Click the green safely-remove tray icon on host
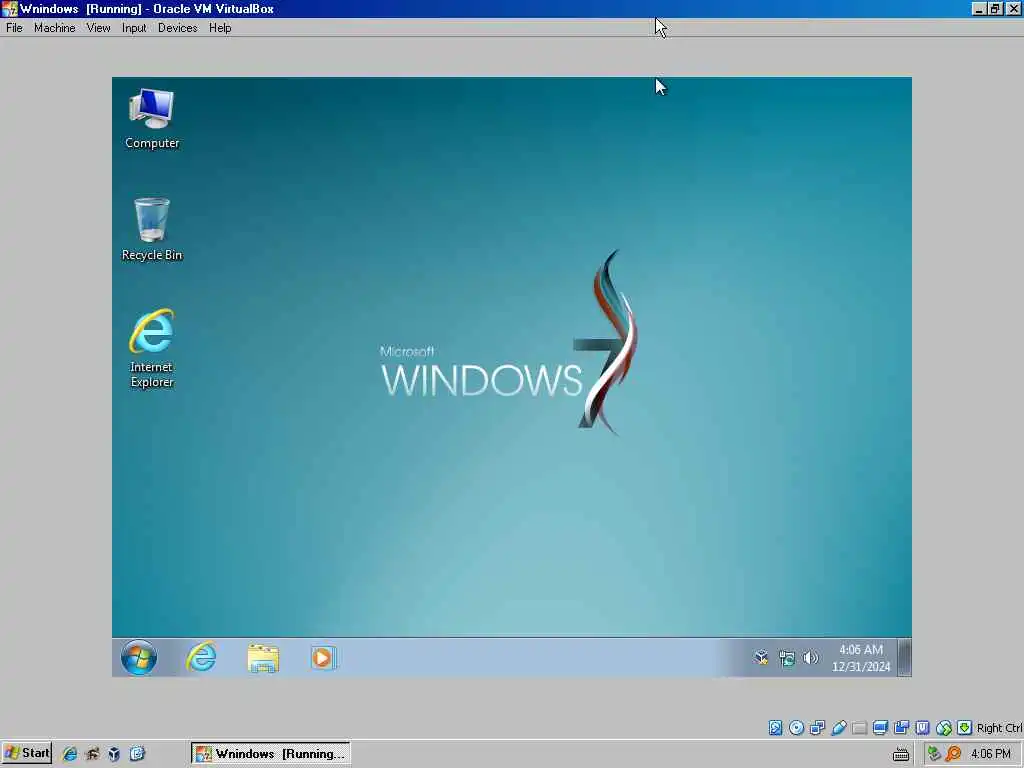Screen dimensions: 1024x768 934,754
